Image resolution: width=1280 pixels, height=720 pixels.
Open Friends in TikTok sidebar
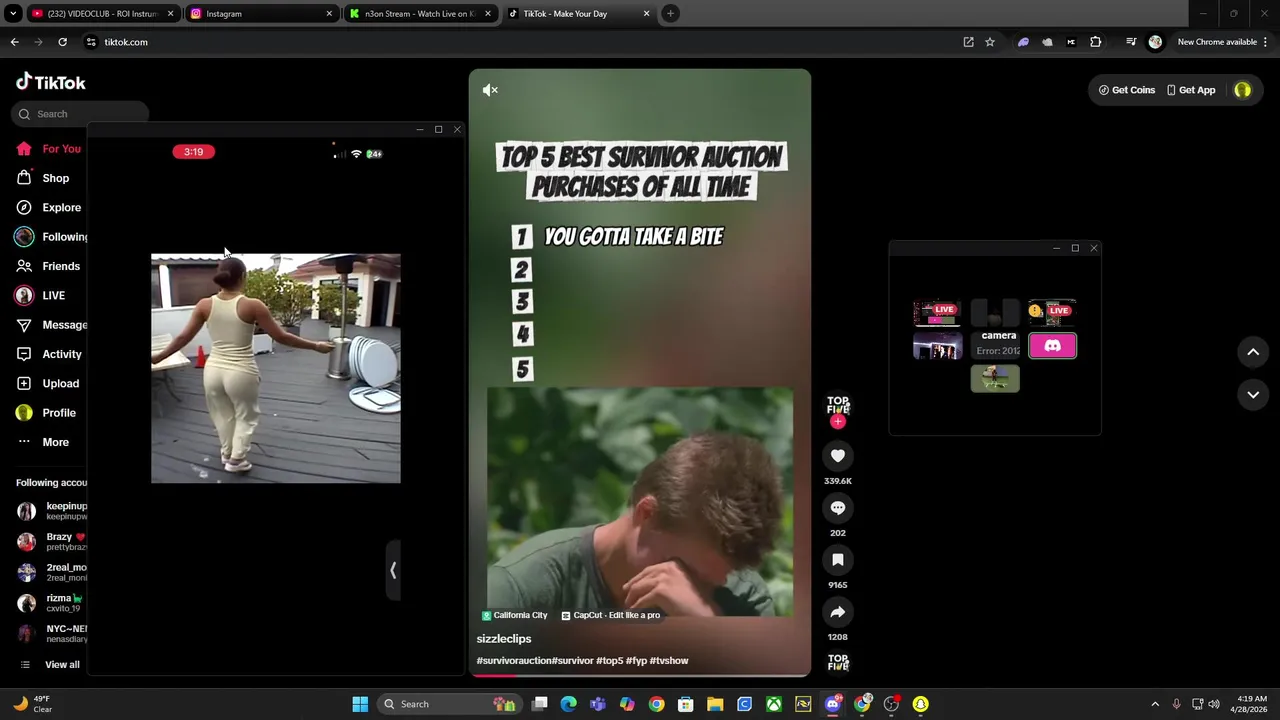[49, 266]
